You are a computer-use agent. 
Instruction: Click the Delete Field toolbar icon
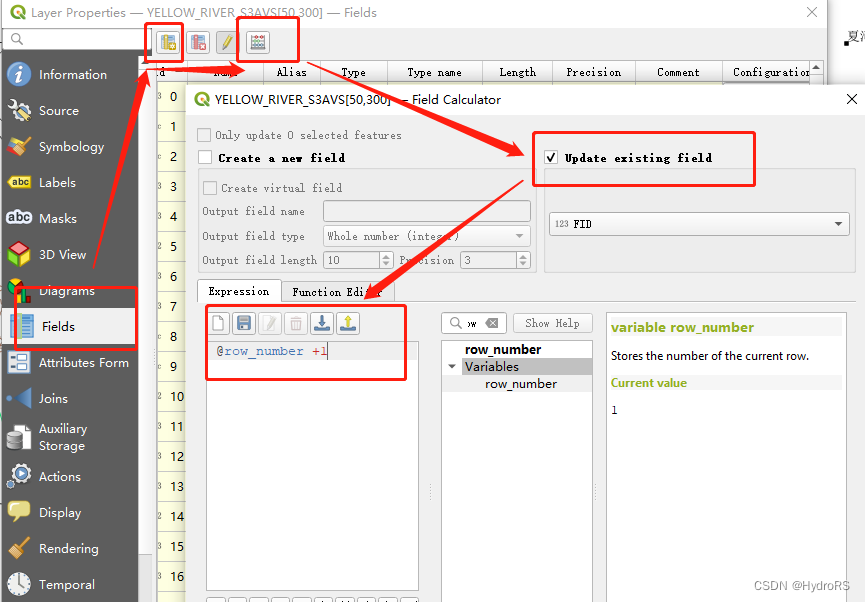[x=198, y=42]
